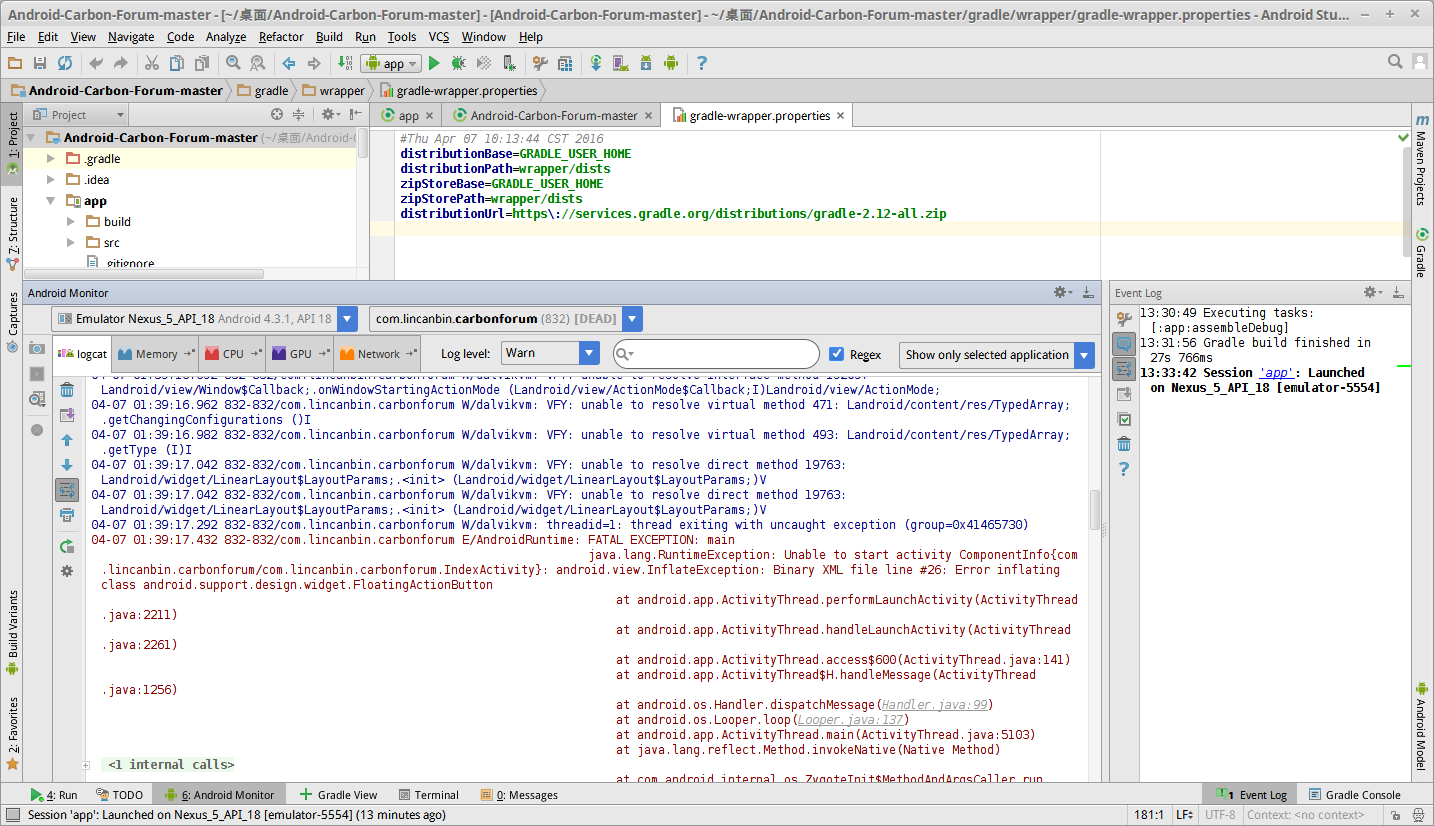
Task: Toggle the Gradle tool window side tab
Action: (1421, 254)
